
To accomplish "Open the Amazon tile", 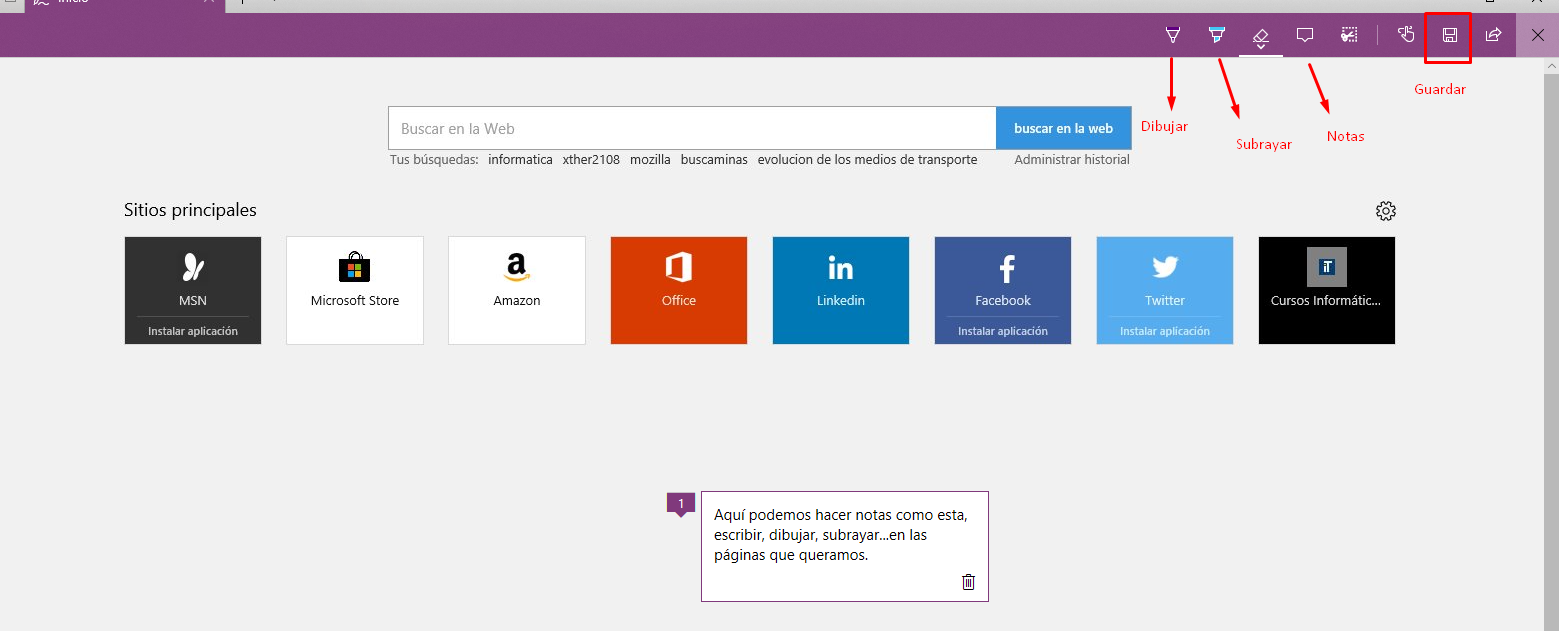I will coord(517,290).
